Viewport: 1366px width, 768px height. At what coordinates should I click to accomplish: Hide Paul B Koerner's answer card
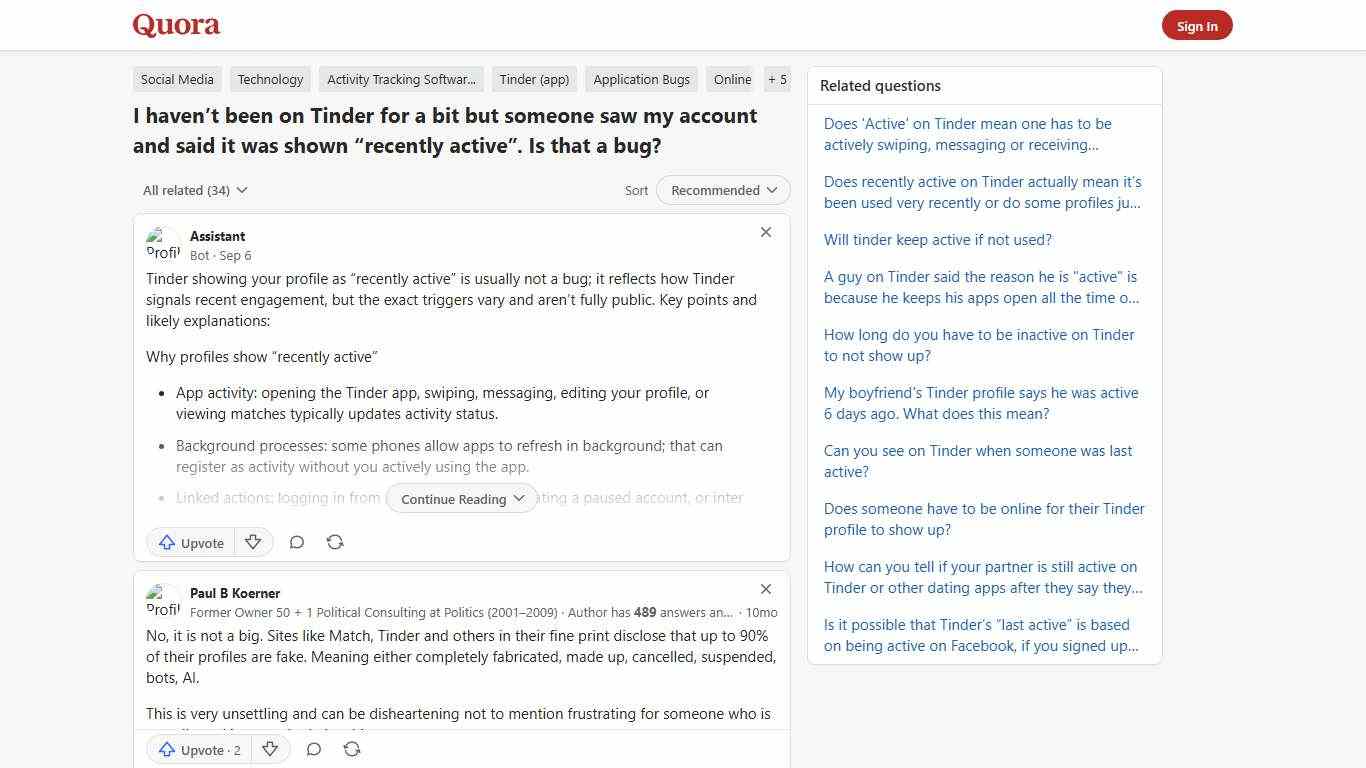766,589
